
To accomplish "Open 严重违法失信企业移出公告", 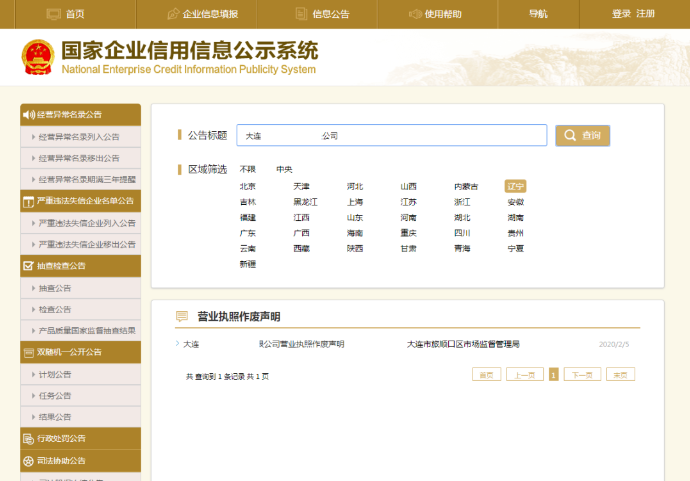I will 81,244.
